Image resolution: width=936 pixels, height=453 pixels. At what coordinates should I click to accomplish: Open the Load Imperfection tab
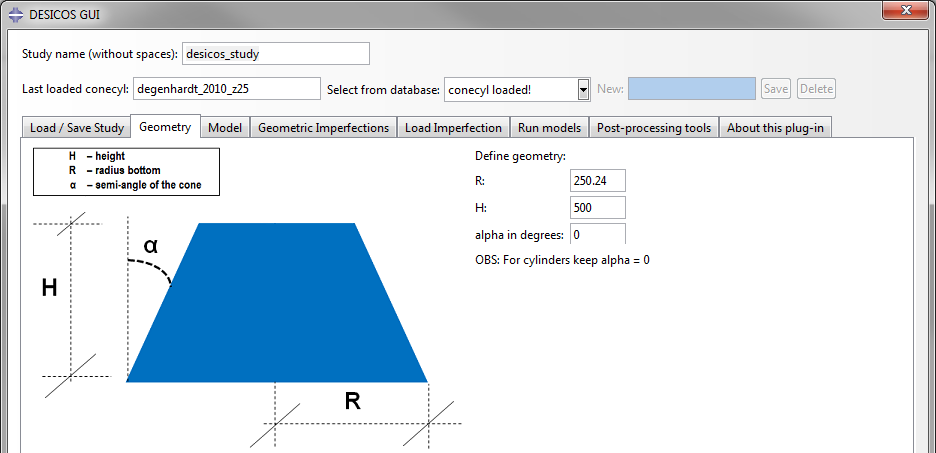click(453, 128)
